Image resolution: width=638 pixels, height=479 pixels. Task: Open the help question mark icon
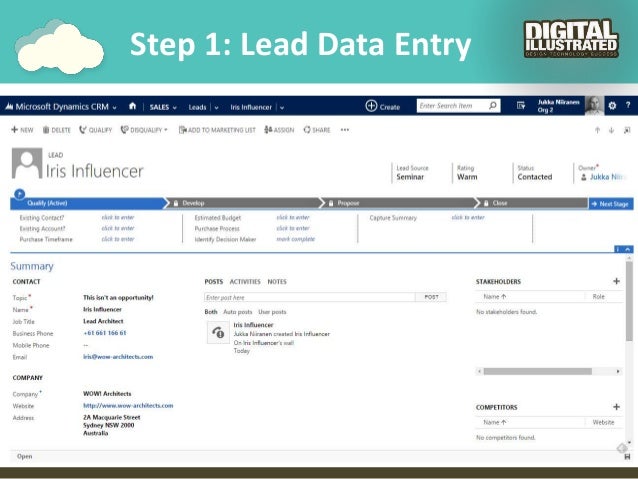point(628,105)
